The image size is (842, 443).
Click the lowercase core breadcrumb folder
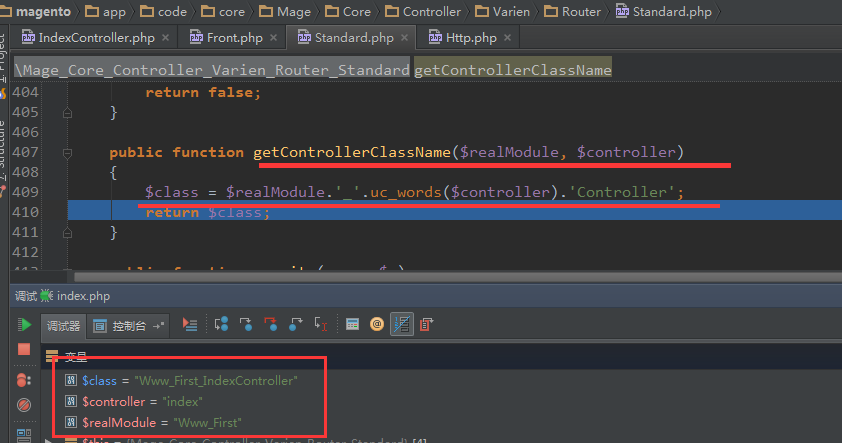(223, 11)
